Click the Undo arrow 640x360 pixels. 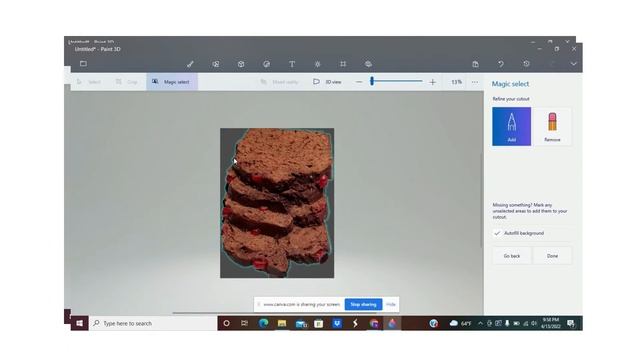[x=501, y=64]
